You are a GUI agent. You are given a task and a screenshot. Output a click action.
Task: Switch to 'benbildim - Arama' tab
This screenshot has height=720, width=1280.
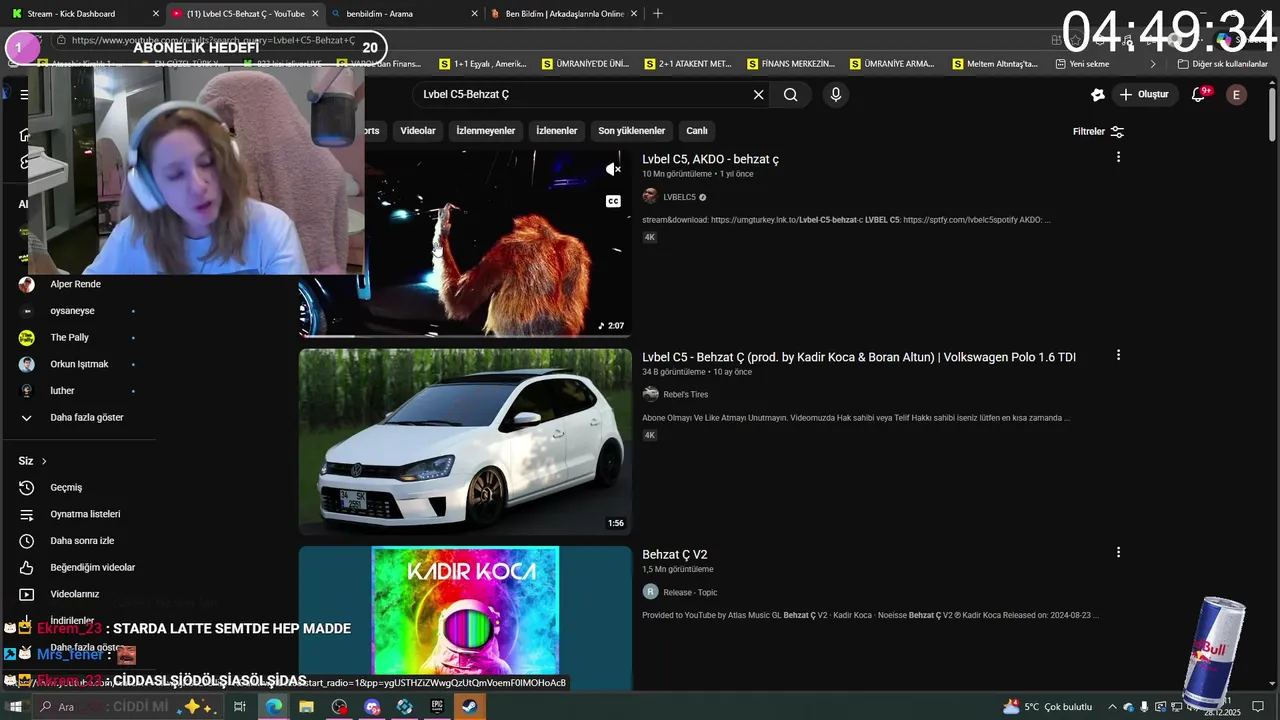pyautogui.click(x=405, y=14)
